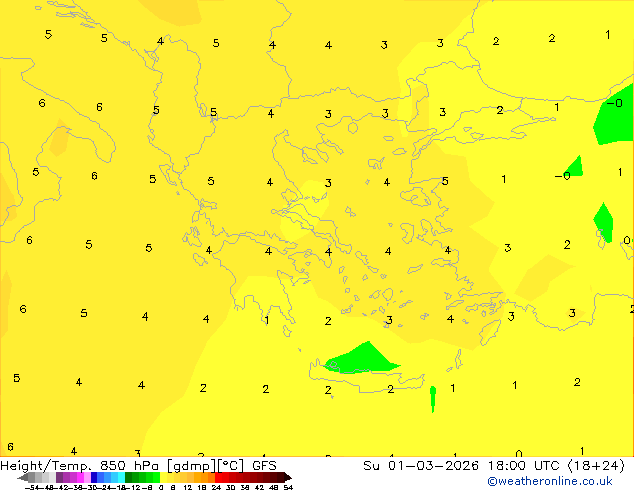Click the "GFS" model label in the title

pyautogui.click(x=264, y=466)
